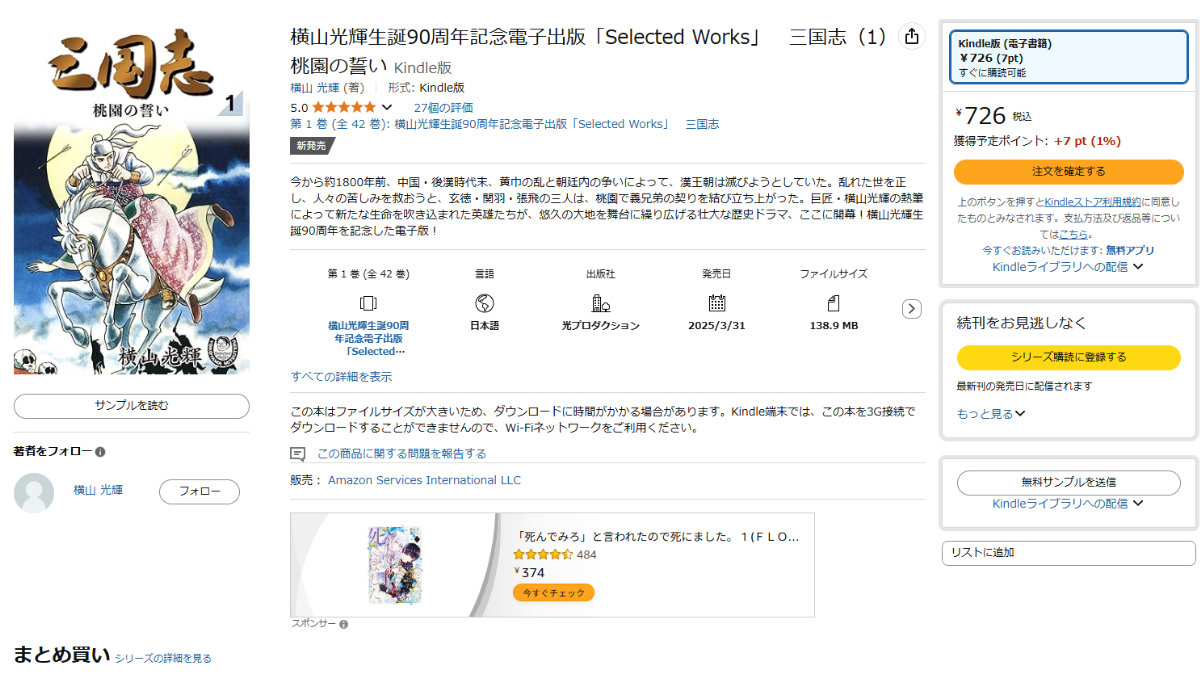
Task: Click the calendar release date icon
Action: click(x=717, y=303)
